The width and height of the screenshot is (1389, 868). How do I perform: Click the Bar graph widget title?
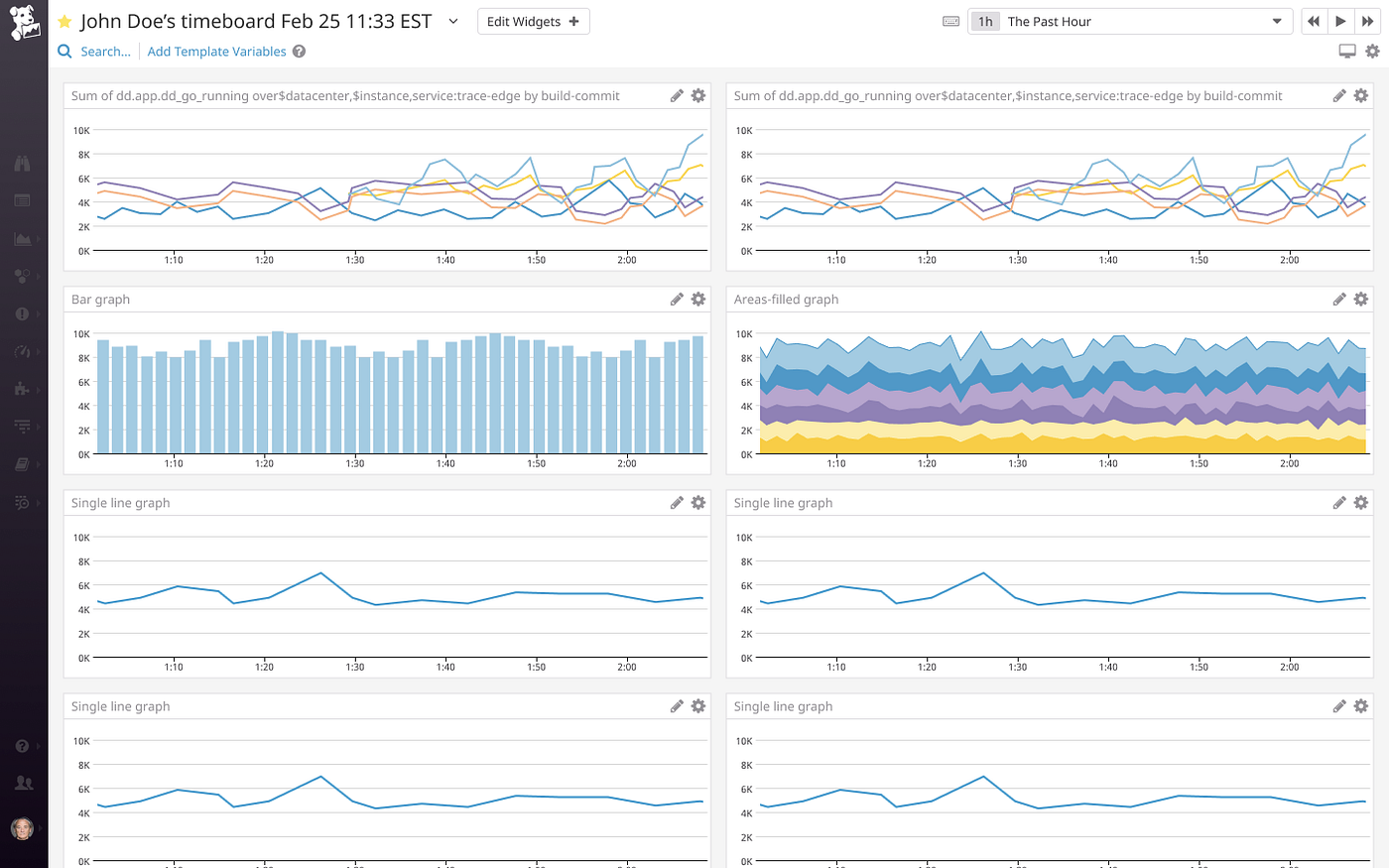tap(100, 300)
